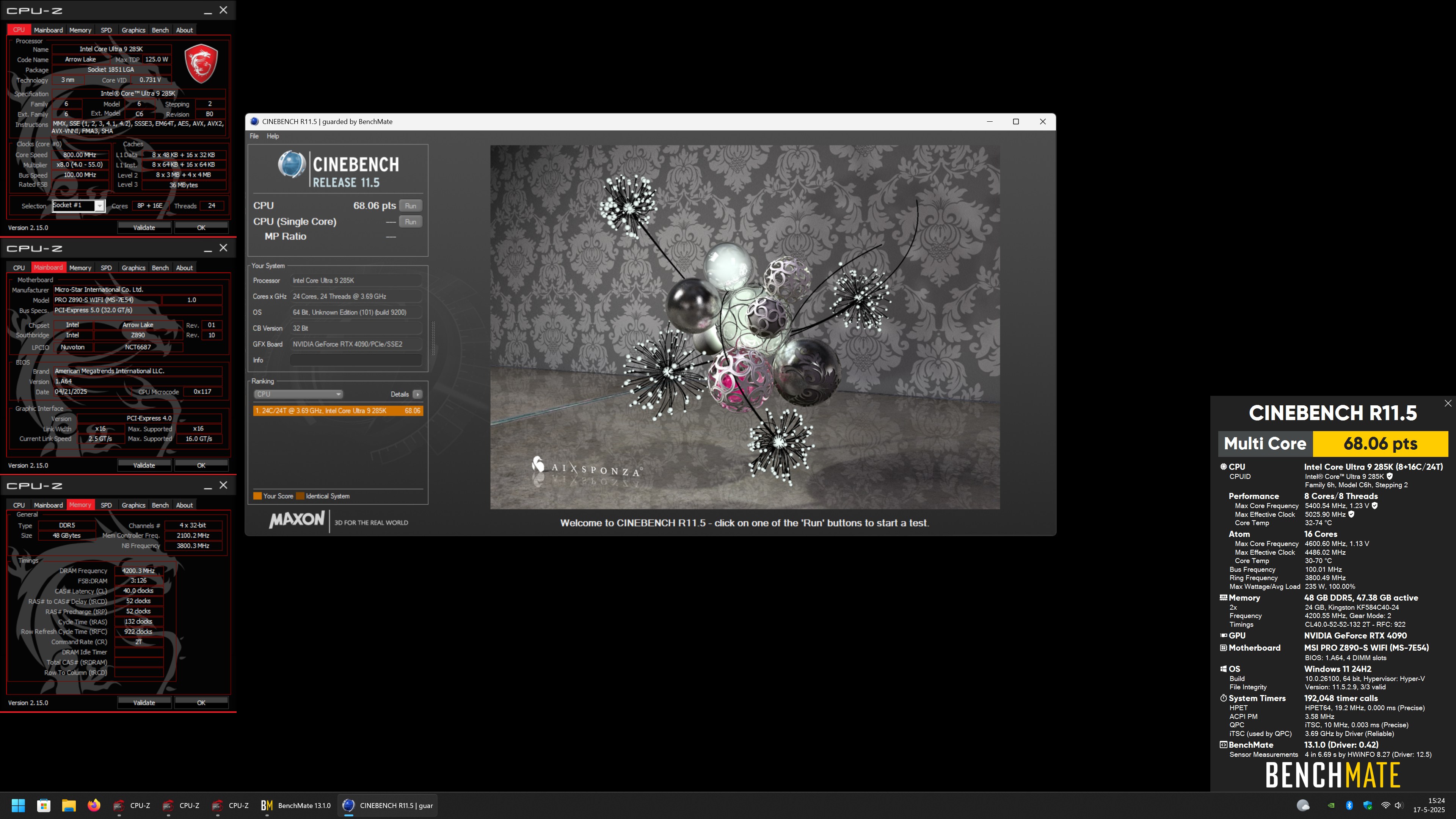Image resolution: width=1456 pixels, height=819 pixels.
Task: Click the Windows OS icon in BenchMate panel
Action: pyautogui.click(x=1223, y=668)
